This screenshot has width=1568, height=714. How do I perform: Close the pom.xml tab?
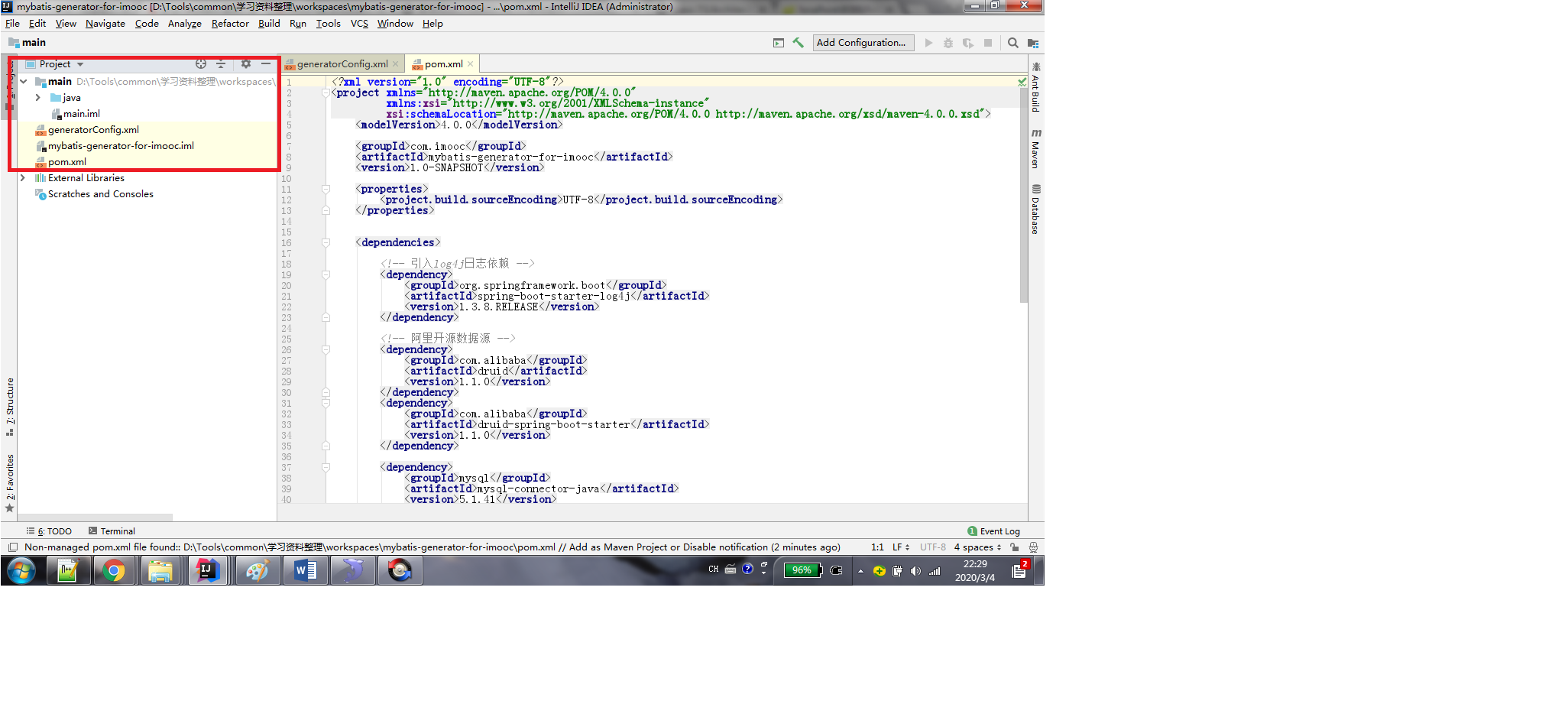tap(471, 64)
